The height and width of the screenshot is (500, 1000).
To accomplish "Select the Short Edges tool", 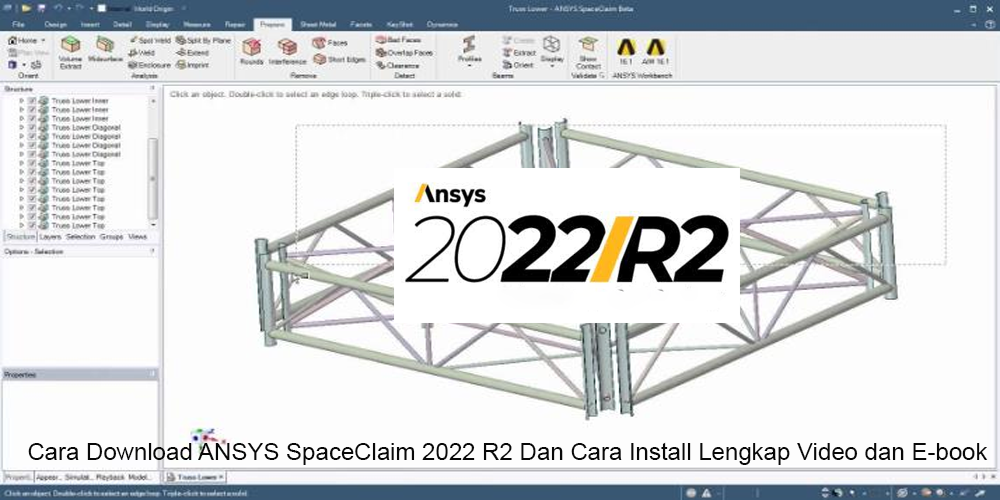I will pos(339,59).
